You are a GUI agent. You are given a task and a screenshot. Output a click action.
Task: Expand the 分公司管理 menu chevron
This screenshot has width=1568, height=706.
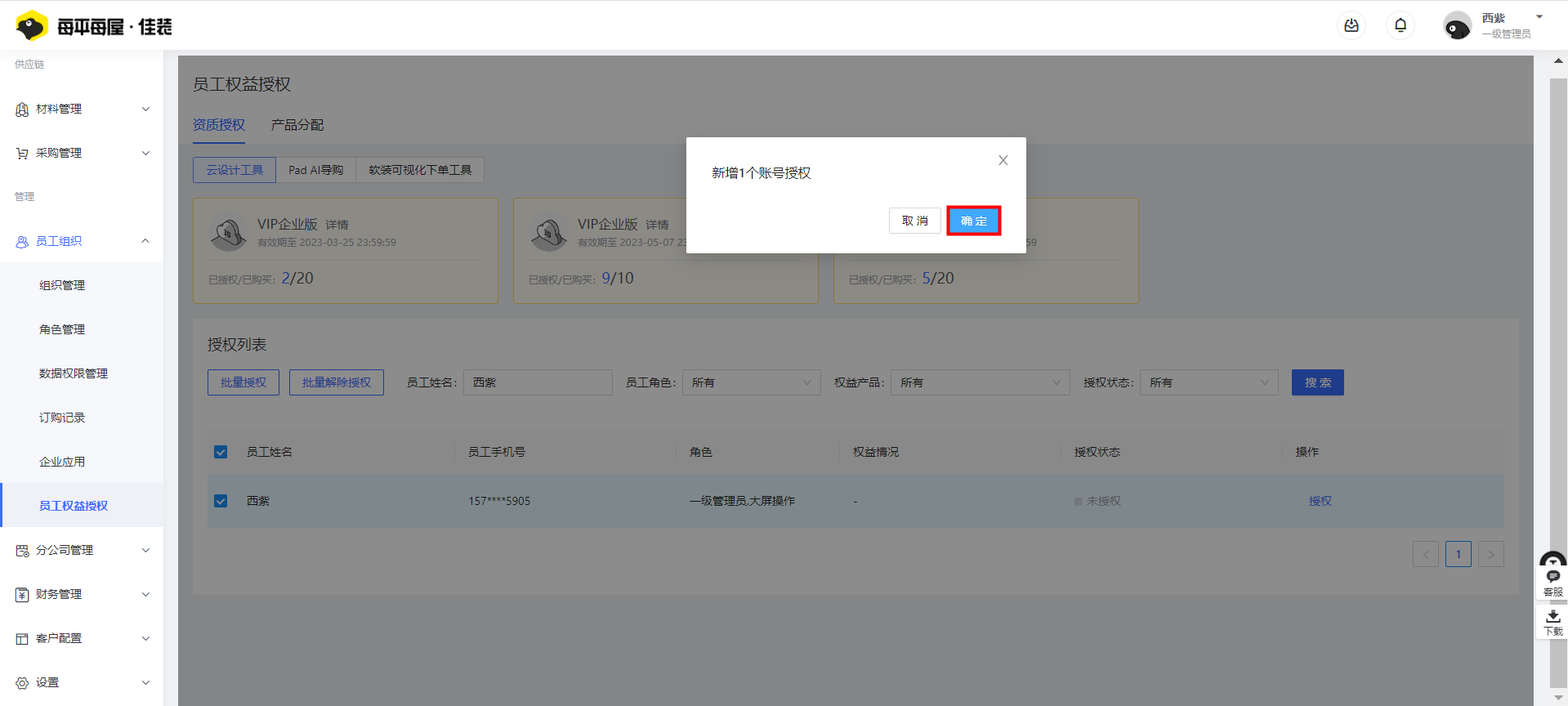tap(145, 551)
